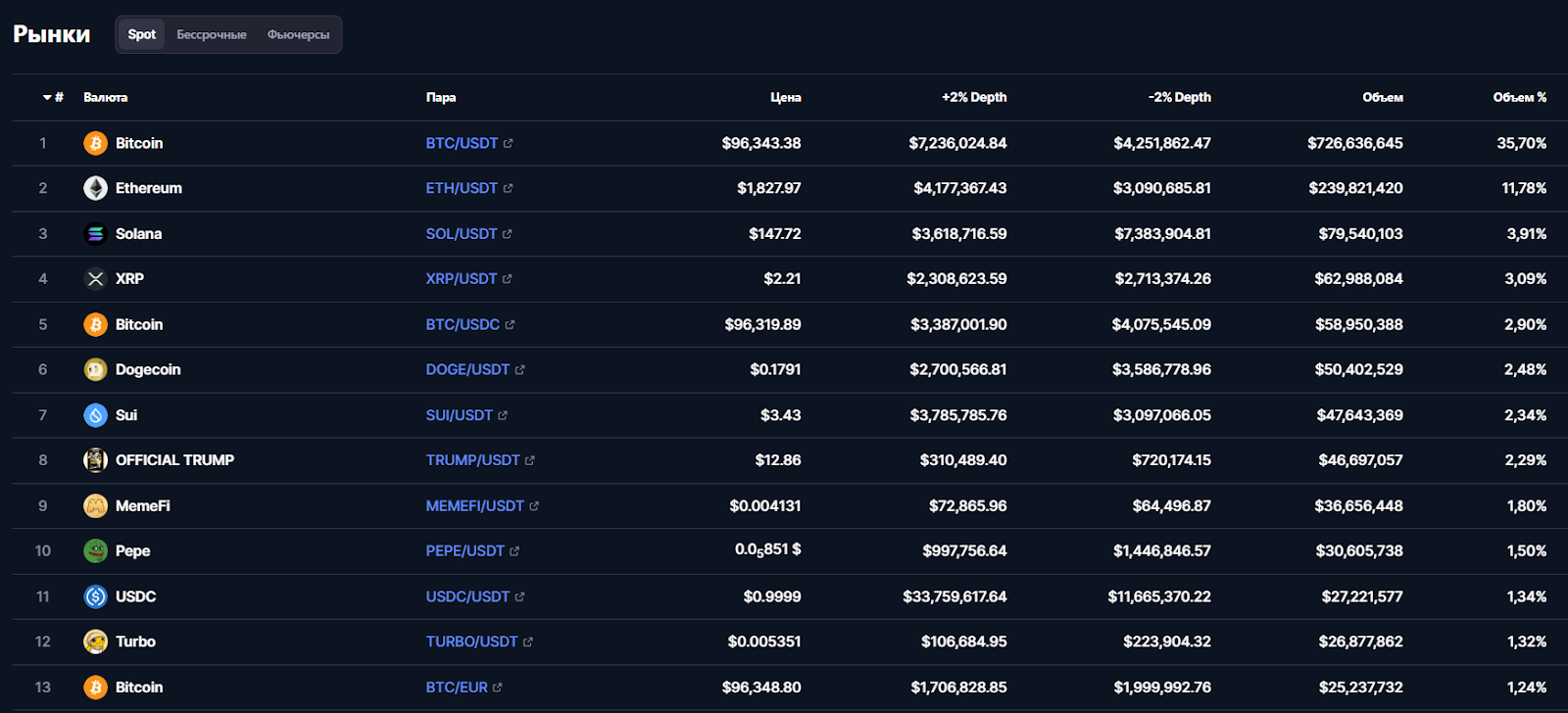Click the Рынки page heading
This screenshot has height=713, width=1568.
[x=52, y=34]
